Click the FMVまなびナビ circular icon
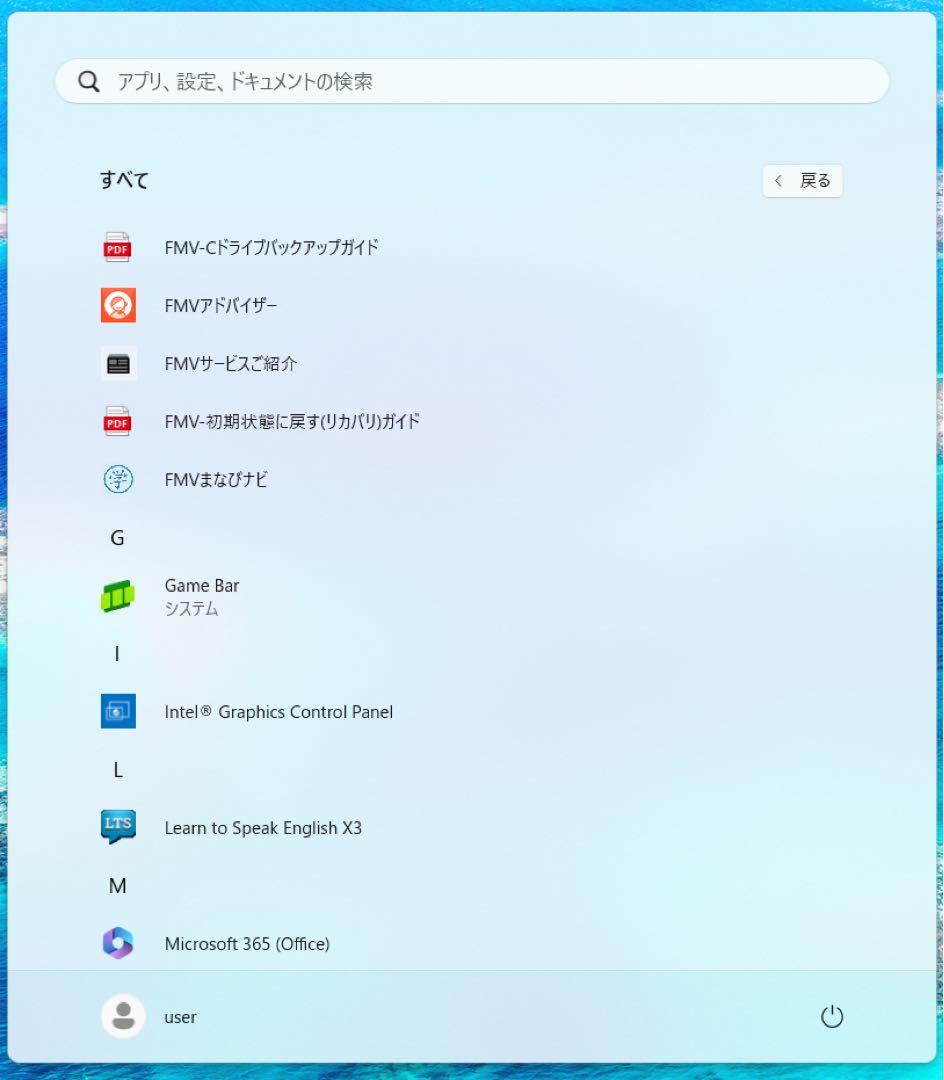 click(118, 479)
